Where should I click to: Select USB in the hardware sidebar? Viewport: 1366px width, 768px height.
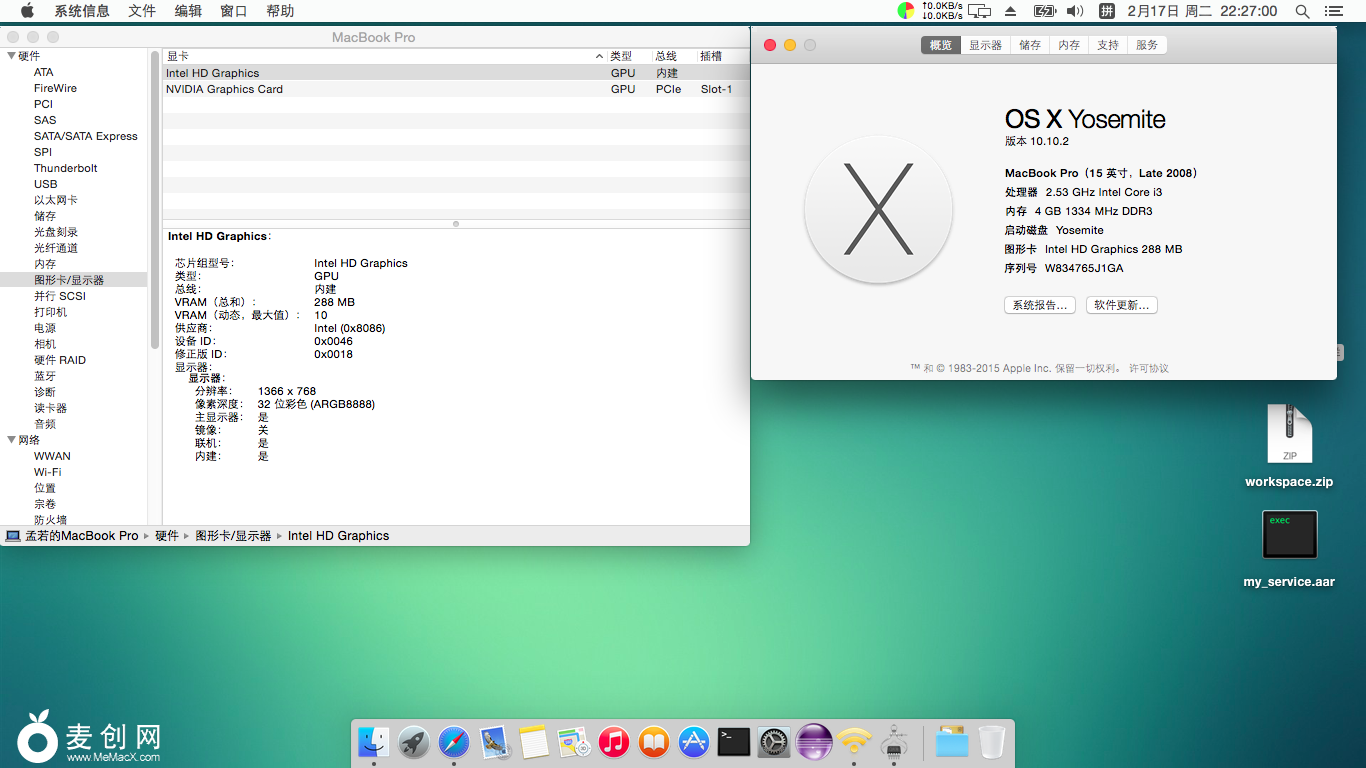(46, 184)
